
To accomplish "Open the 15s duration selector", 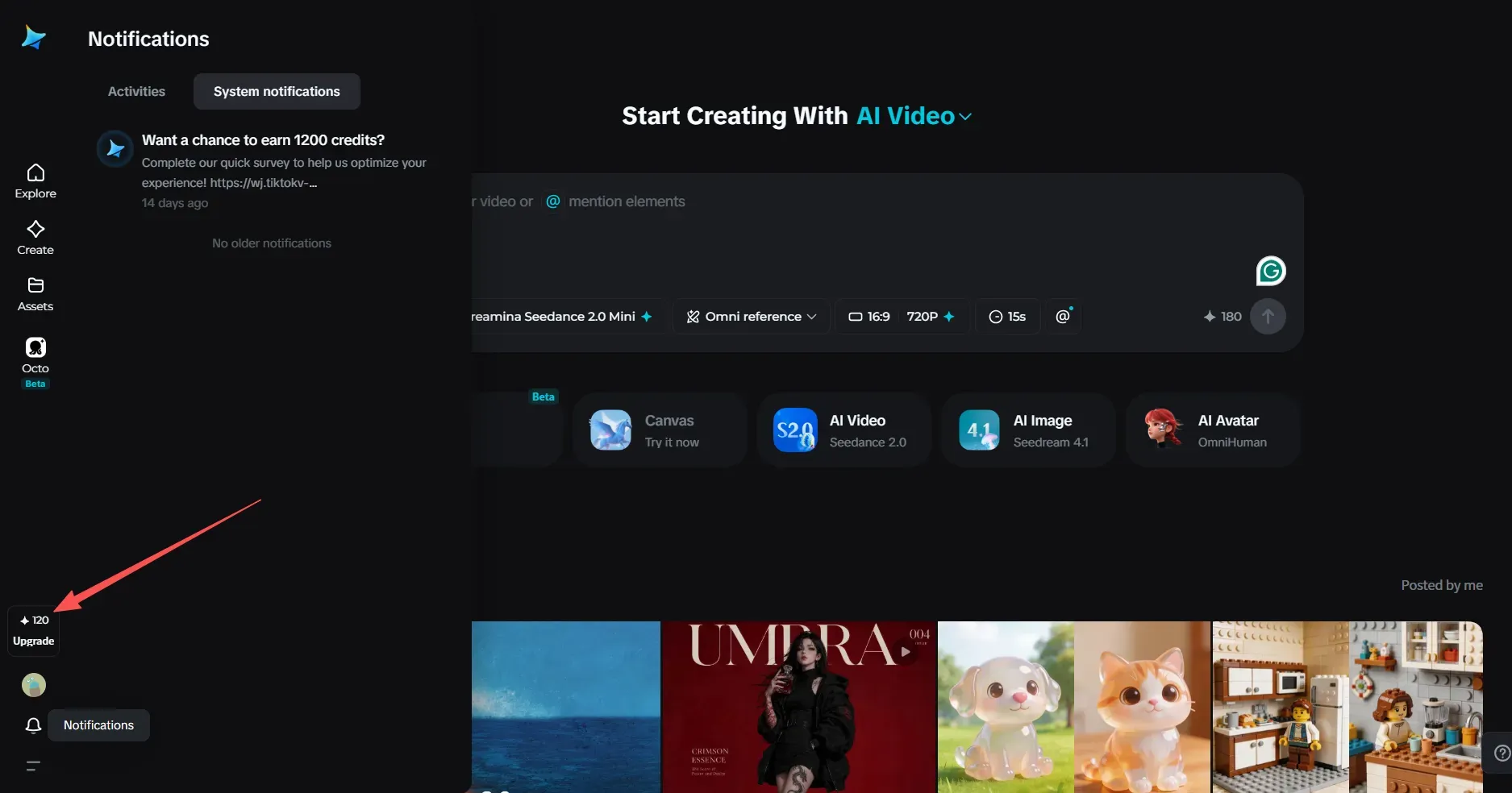I will [x=1007, y=317].
